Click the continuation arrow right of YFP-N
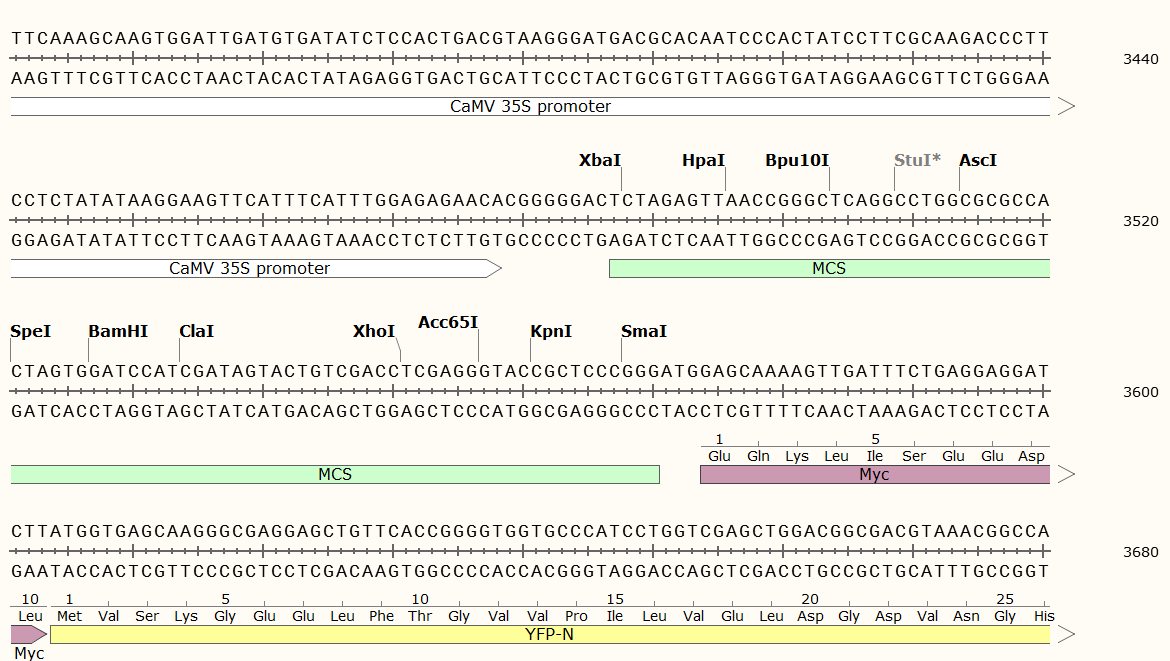Screen dimensions: 1170x661 1066,634
